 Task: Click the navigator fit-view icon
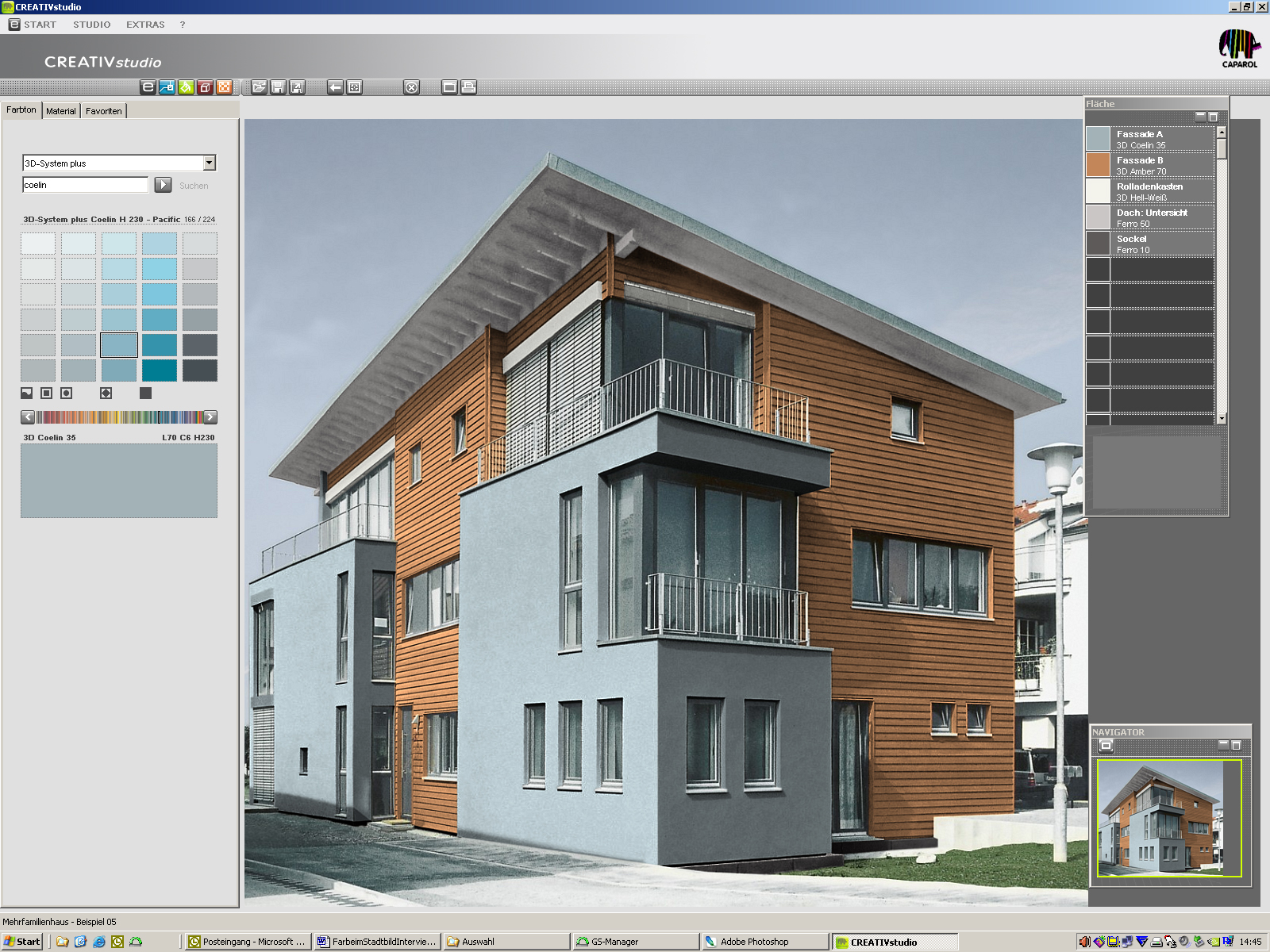click(x=1106, y=746)
